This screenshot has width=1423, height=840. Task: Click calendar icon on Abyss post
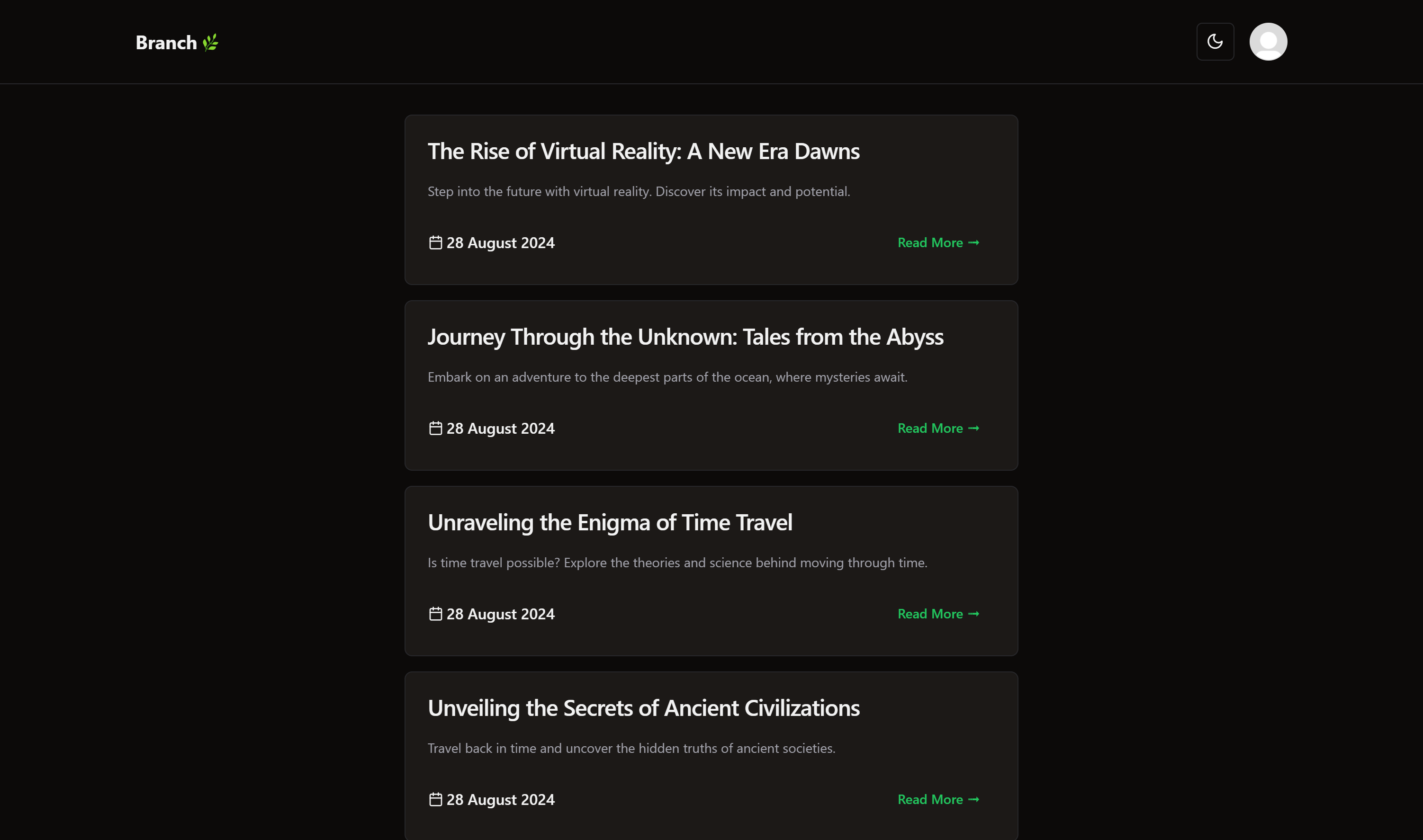click(x=435, y=429)
